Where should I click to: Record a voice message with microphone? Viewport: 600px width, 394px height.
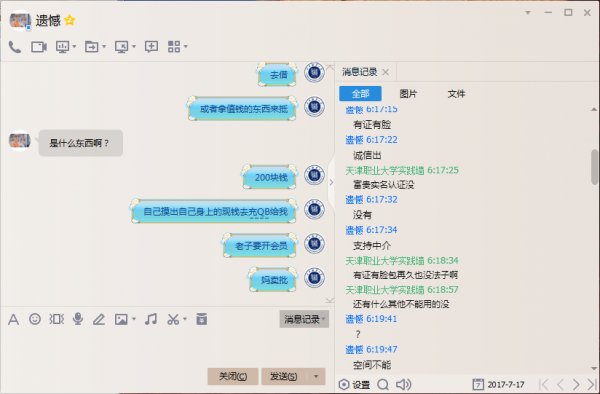[78, 319]
